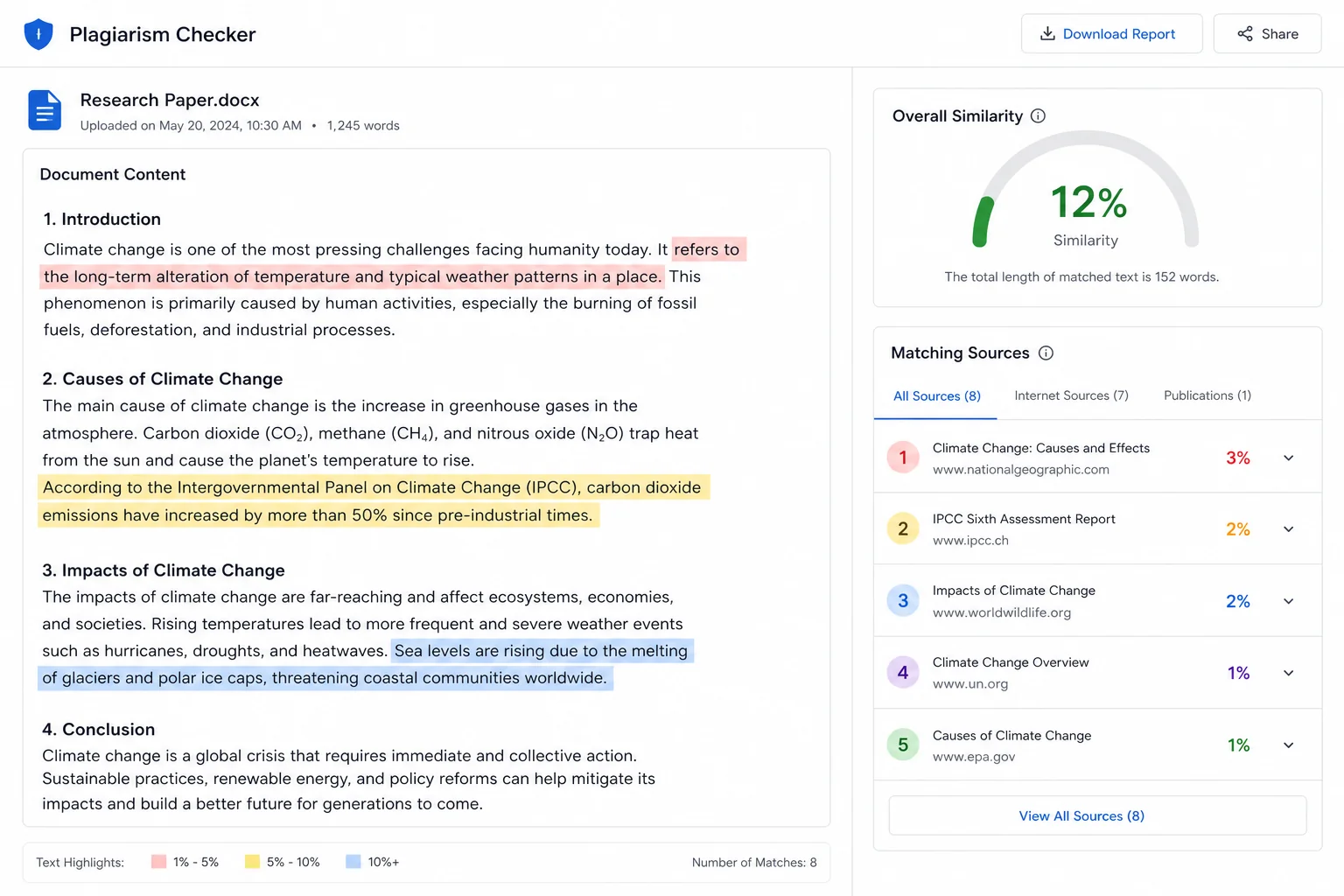Switch to the Publications (1) tab
Image resolution: width=1344 pixels, height=896 pixels.
[x=1207, y=395]
